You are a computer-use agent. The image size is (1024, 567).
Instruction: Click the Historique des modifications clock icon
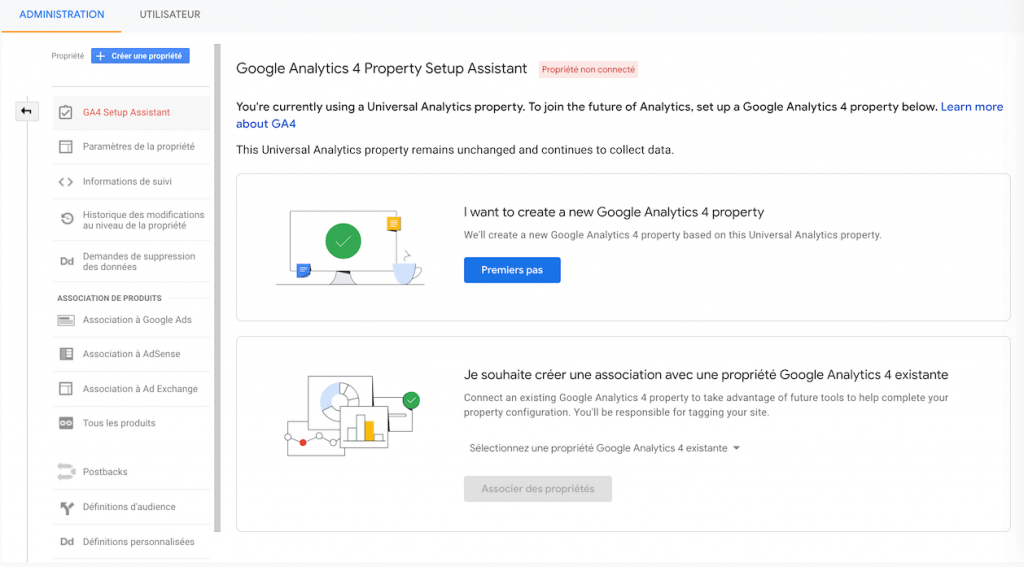(67, 219)
